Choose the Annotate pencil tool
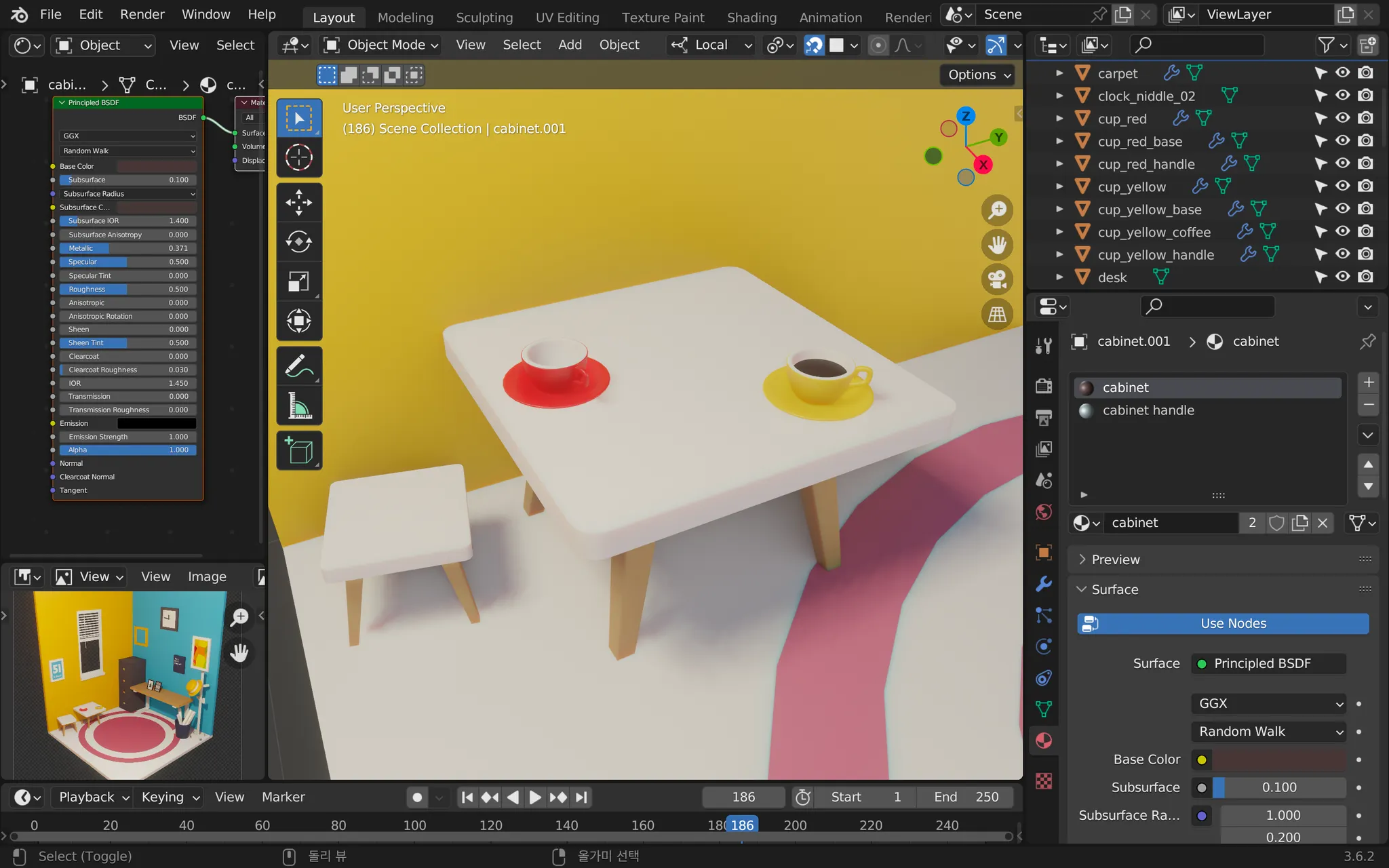 [x=298, y=366]
